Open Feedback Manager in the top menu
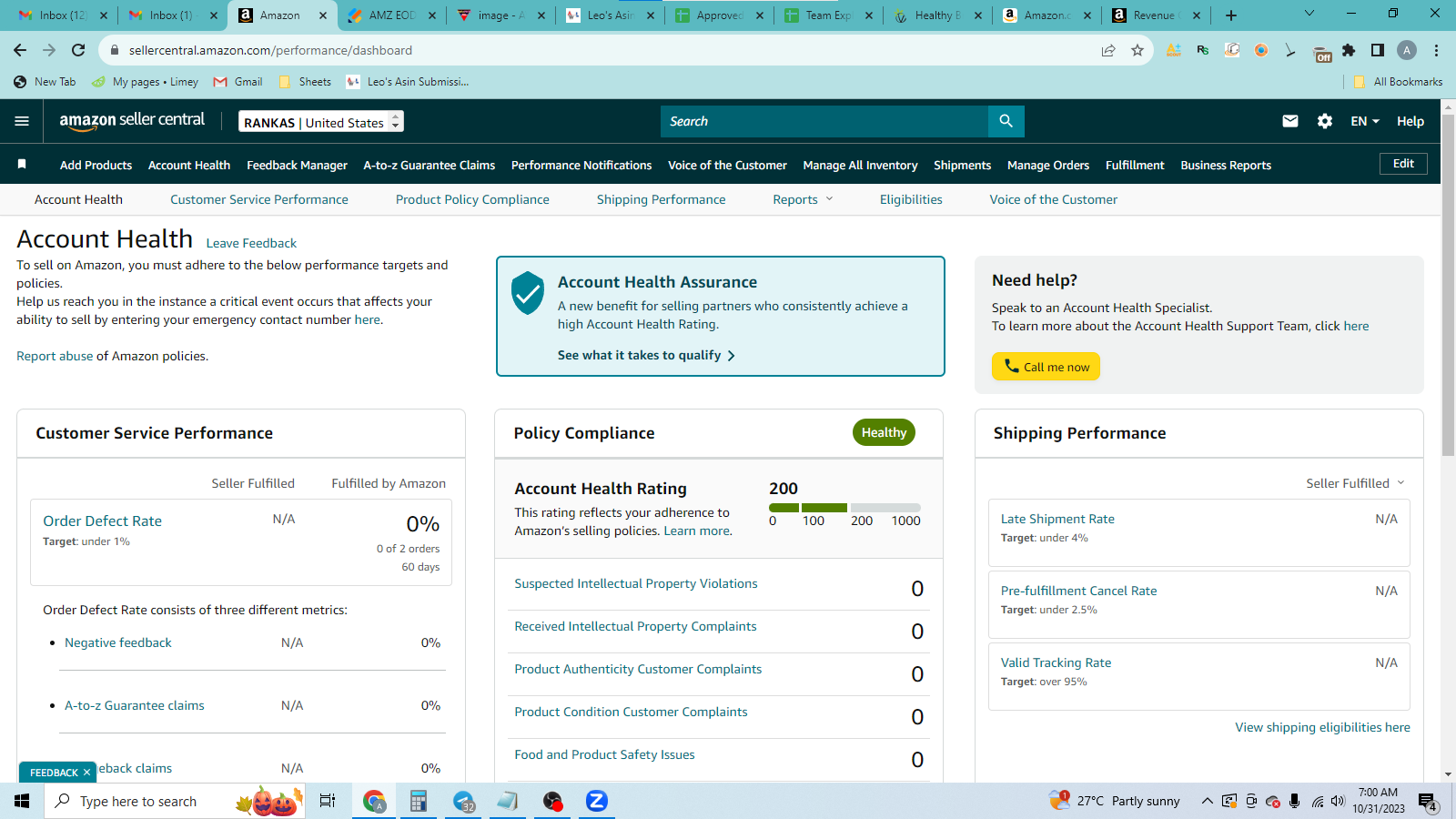This screenshot has width=1456, height=819. pyautogui.click(x=297, y=165)
